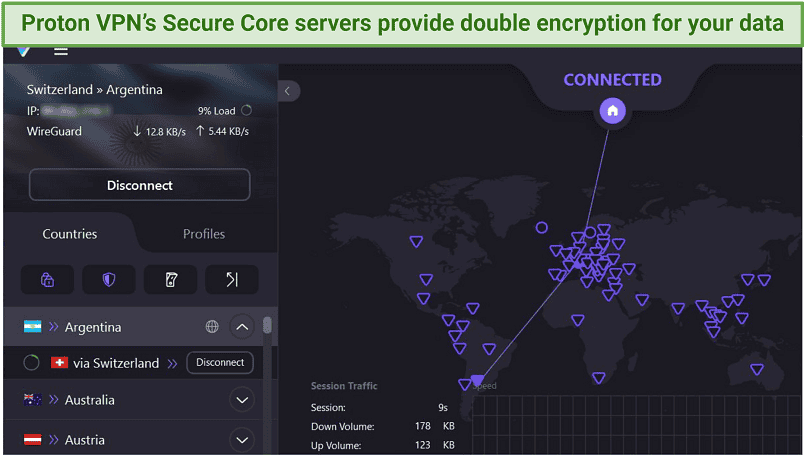Click the Iceland circle marker on map
Screen dimensions: 806x457
coord(541,227)
